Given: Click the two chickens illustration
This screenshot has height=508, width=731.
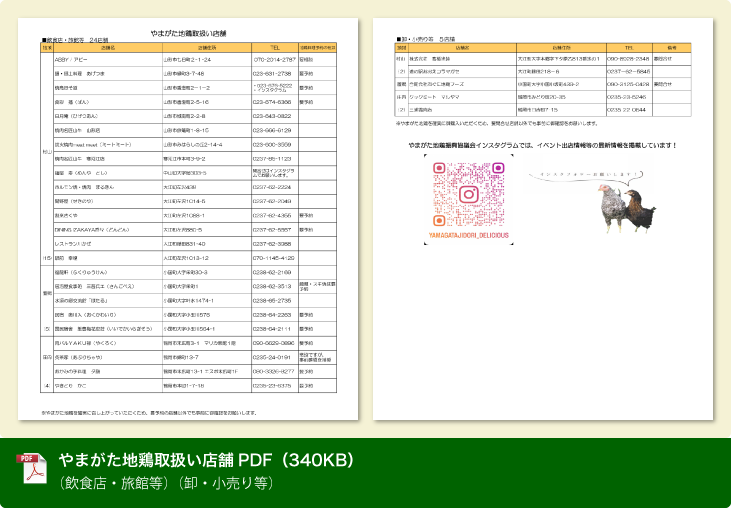Looking at the screenshot, I should point(627,208).
